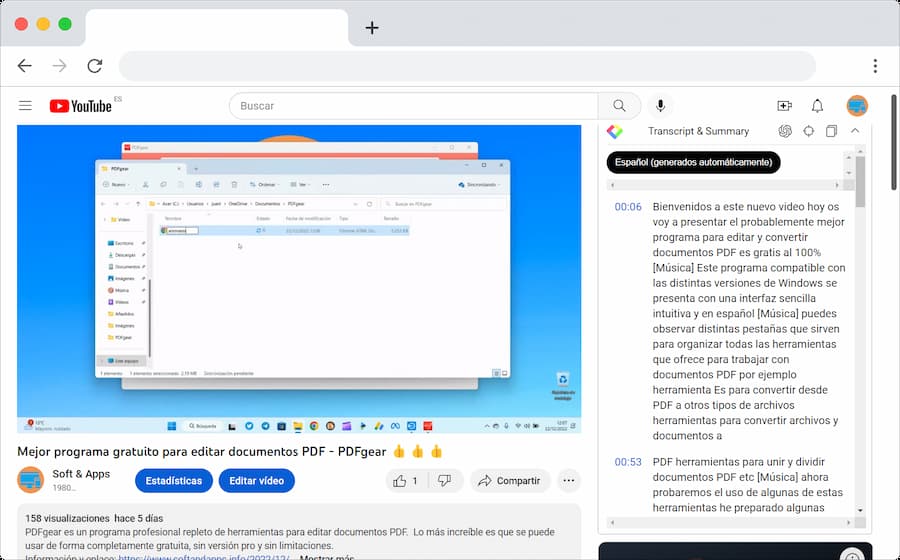Click the 'Transcript & Summary' heading
This screenshot has height=560, width=900.
point(699,131)
